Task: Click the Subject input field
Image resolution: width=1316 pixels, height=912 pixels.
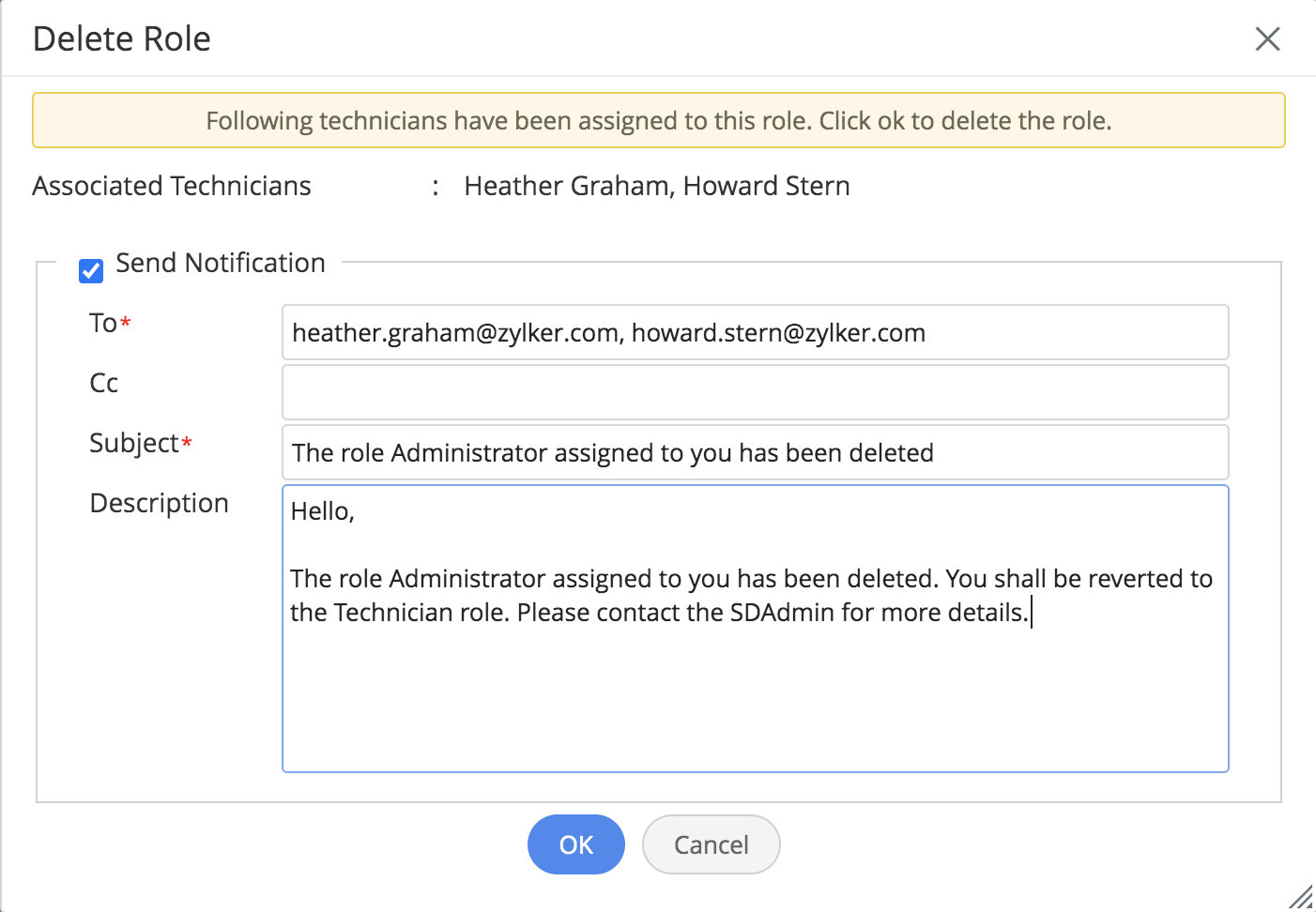Action: 755,452
